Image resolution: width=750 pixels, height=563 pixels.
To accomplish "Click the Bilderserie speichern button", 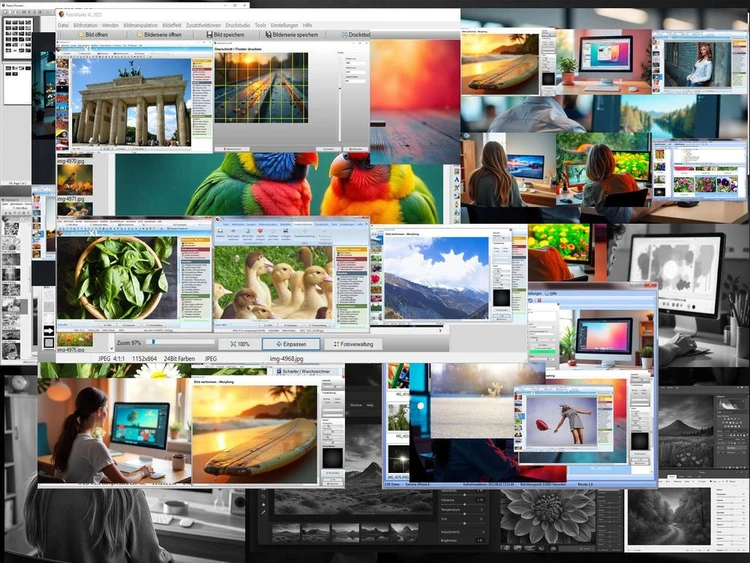I will [291, 34].
